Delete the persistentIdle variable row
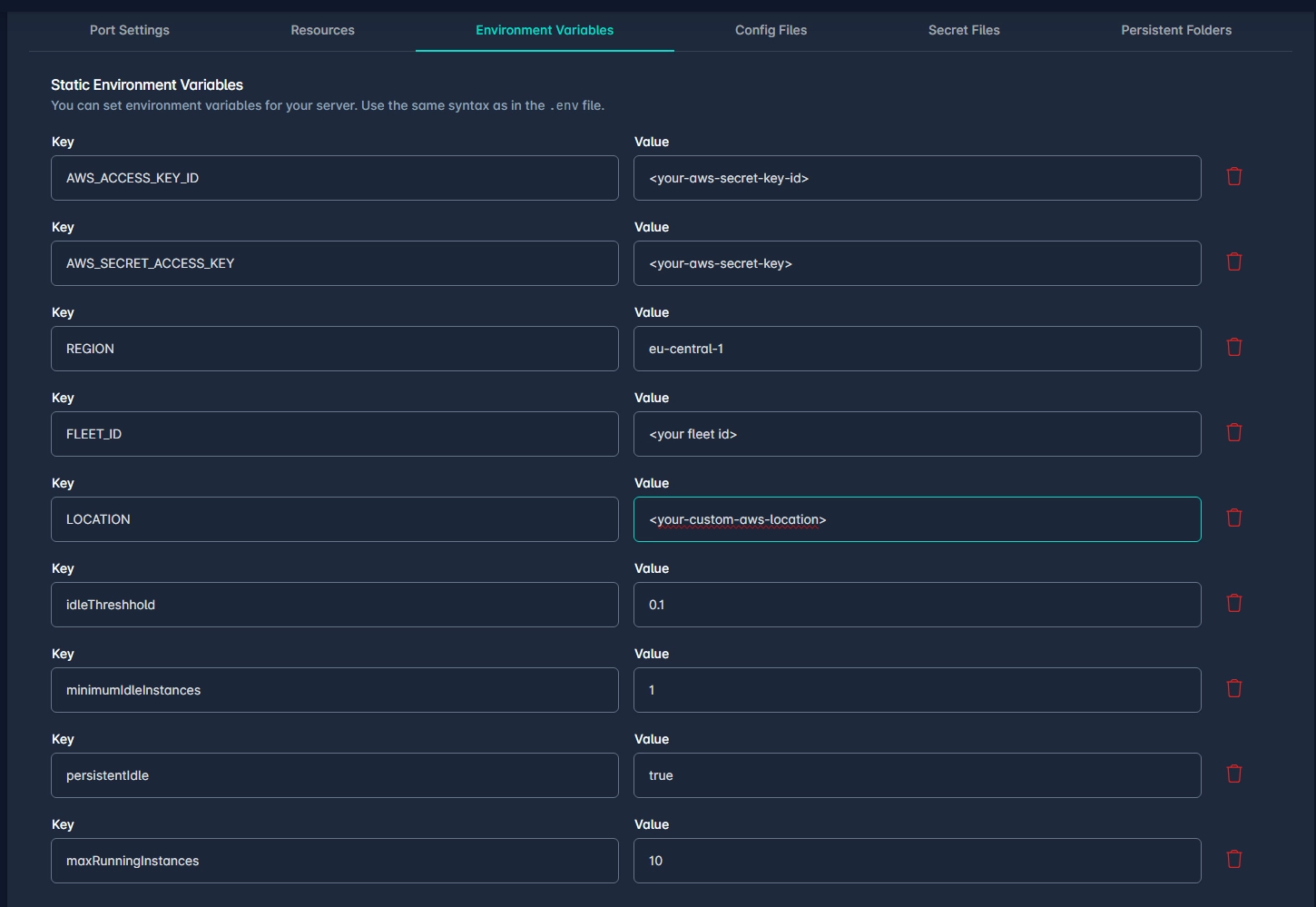The height and width of the screenshot is (907, 1316). tap(1233, 774)
